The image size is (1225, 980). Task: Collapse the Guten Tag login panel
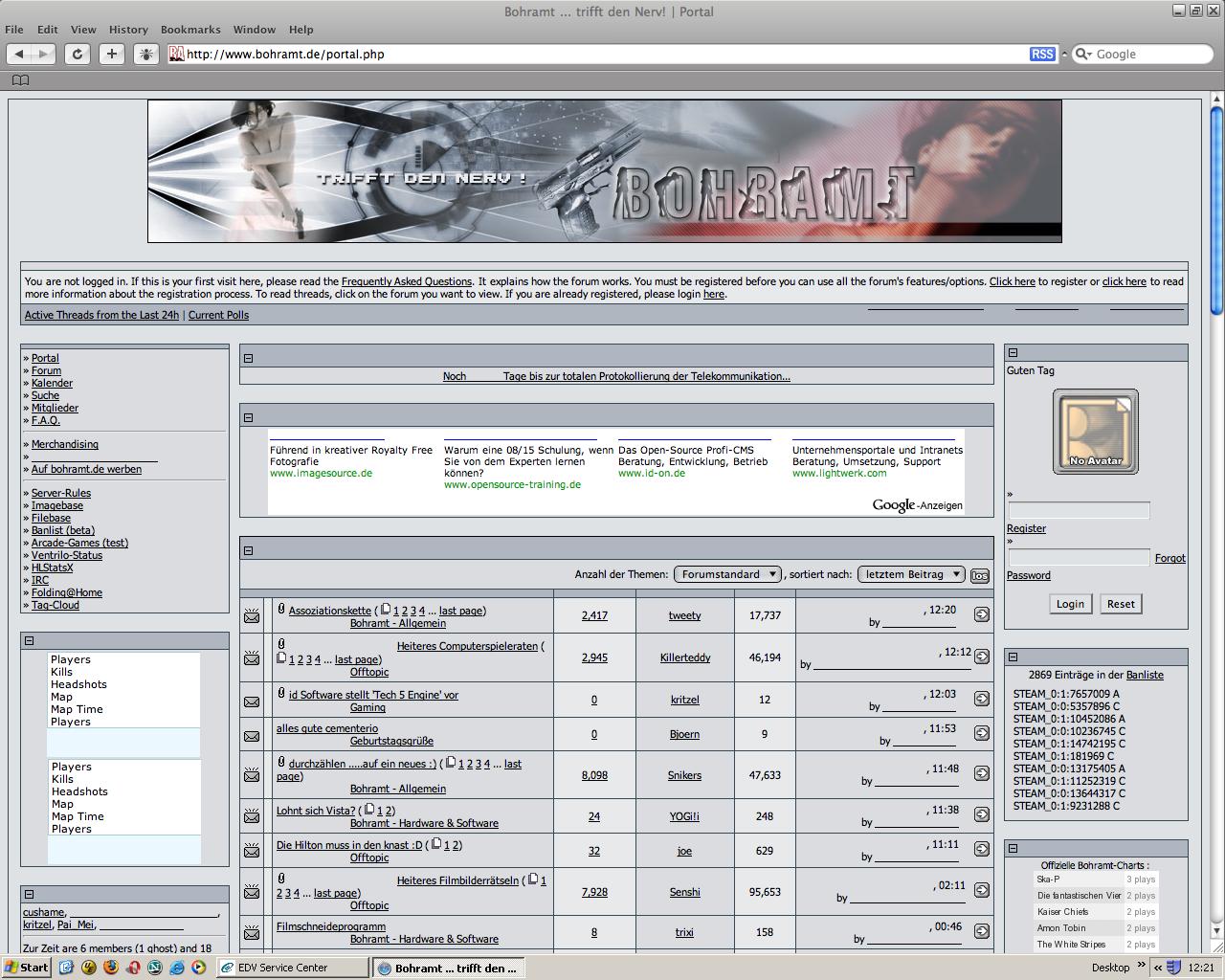coord(1013,353)
